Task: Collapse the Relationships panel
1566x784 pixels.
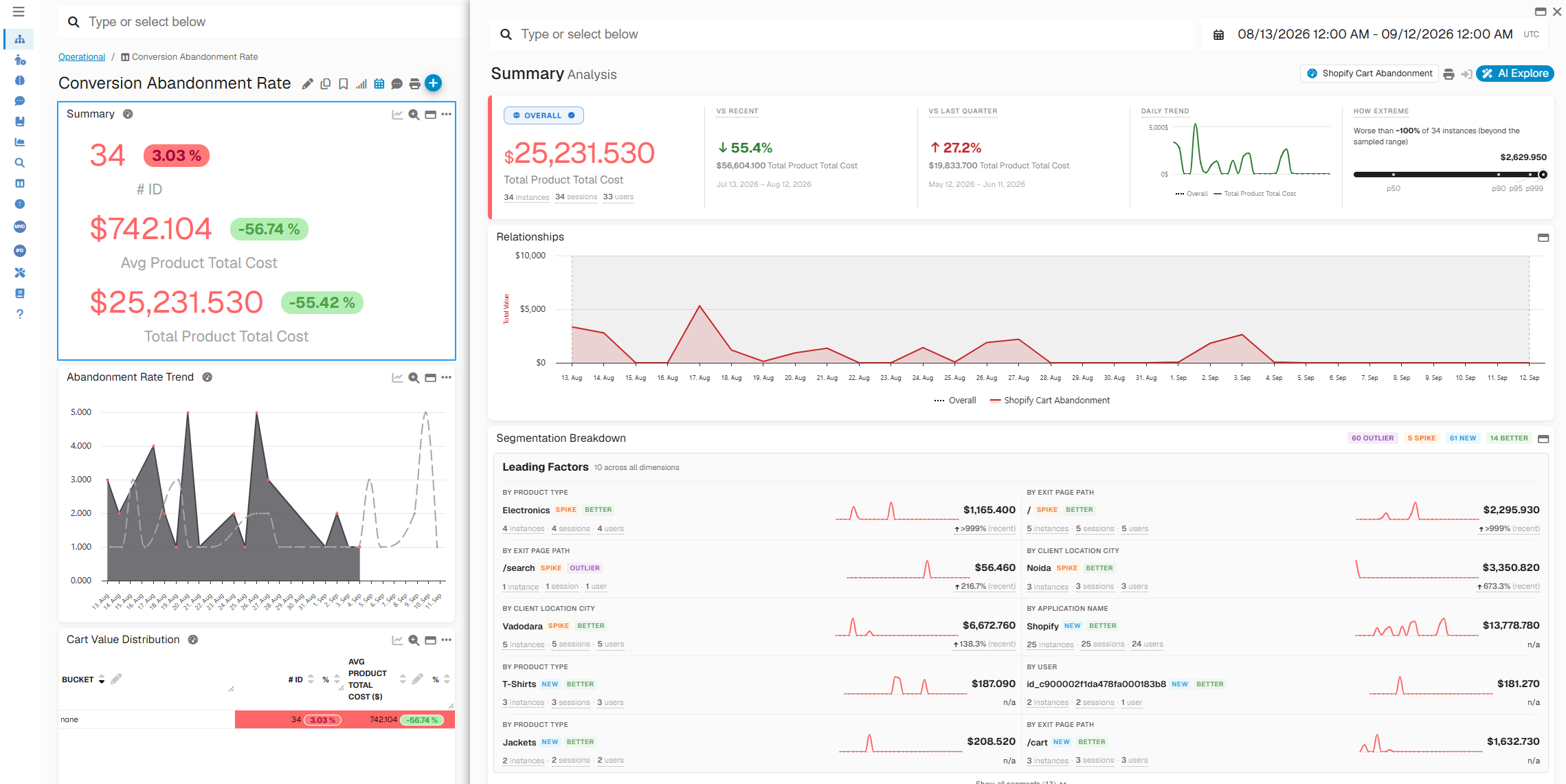Action: tap(1543, 238)
